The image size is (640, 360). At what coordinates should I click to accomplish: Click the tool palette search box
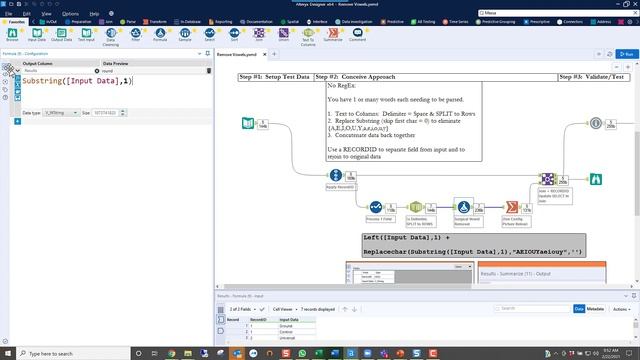(x=557, y=13)
